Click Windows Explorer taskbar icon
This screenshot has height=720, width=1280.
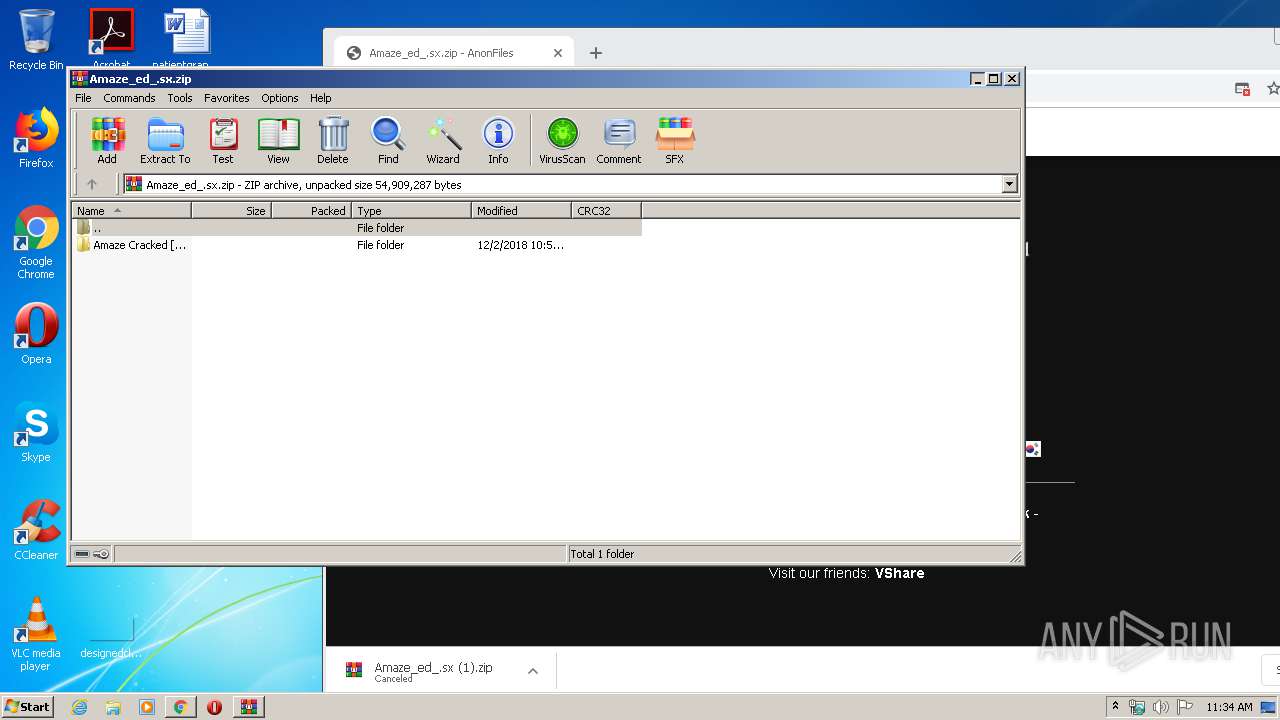[x=113, y=707]
